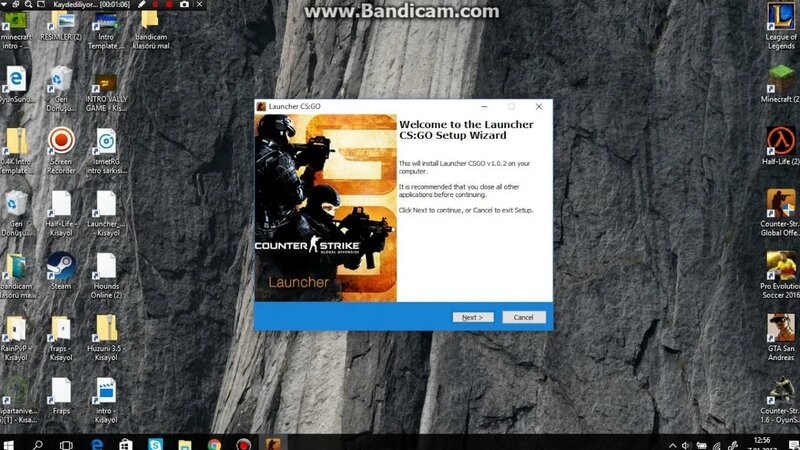800x450 pixels.
Task: Select the Hounds Online (2) icon
Action: (106, 276)
